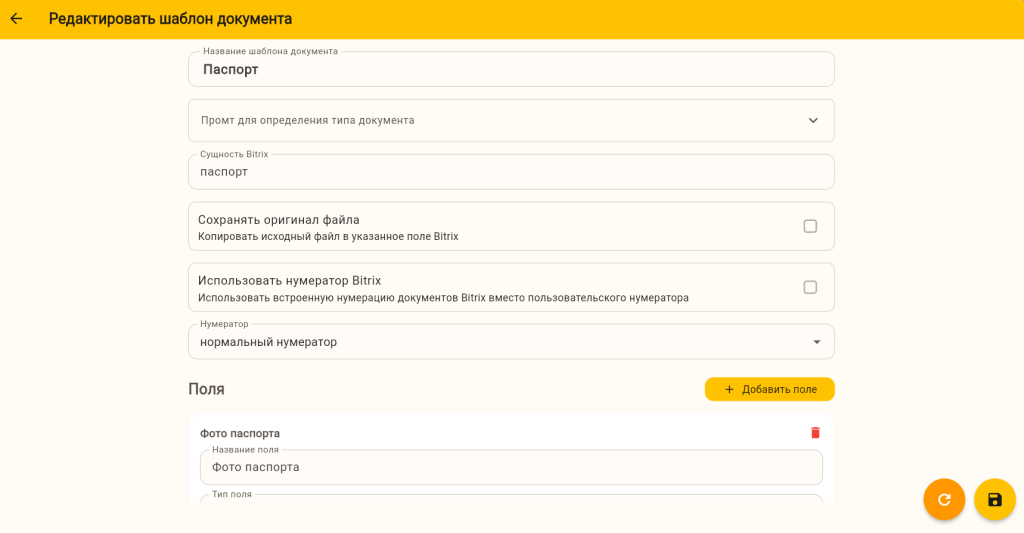This screenshot has height=533, width=1024.
Task: Open the Тип поля selector
Action: (510, 499)
